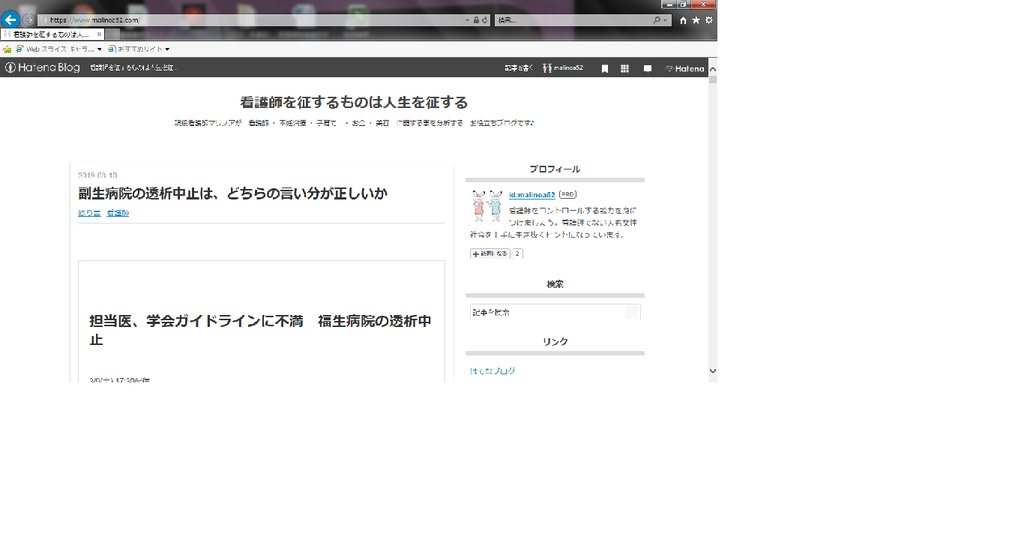Click the はてなブログ link under リンク

[x=492, y=371]
